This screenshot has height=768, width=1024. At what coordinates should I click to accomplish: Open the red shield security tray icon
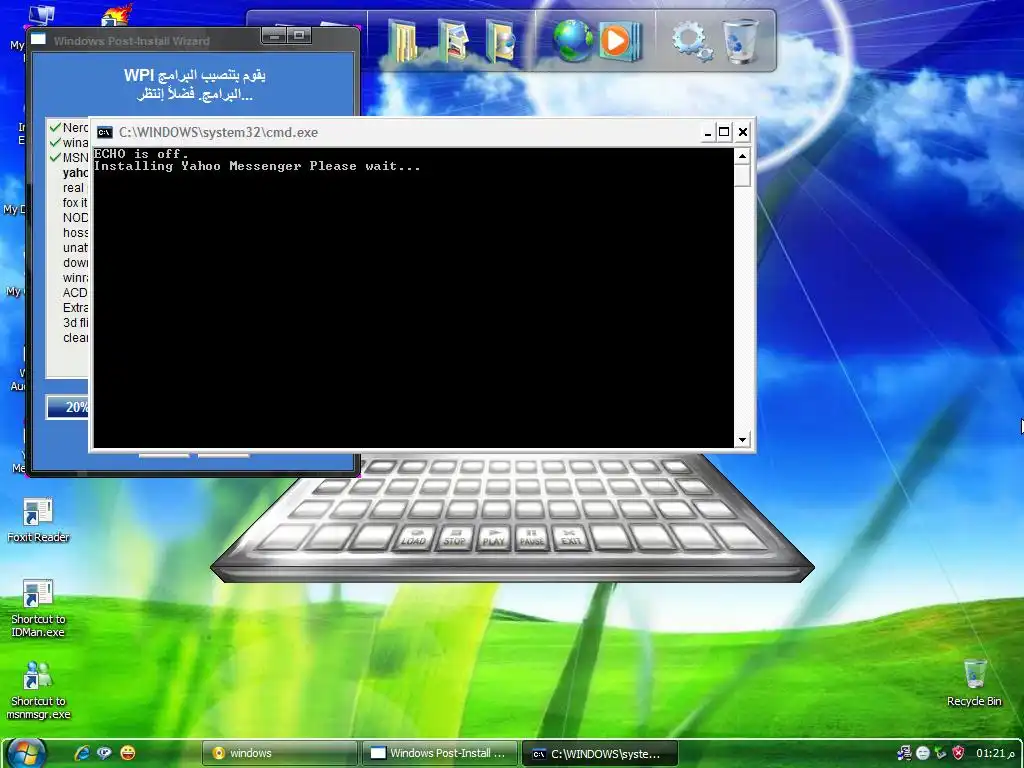959,753
